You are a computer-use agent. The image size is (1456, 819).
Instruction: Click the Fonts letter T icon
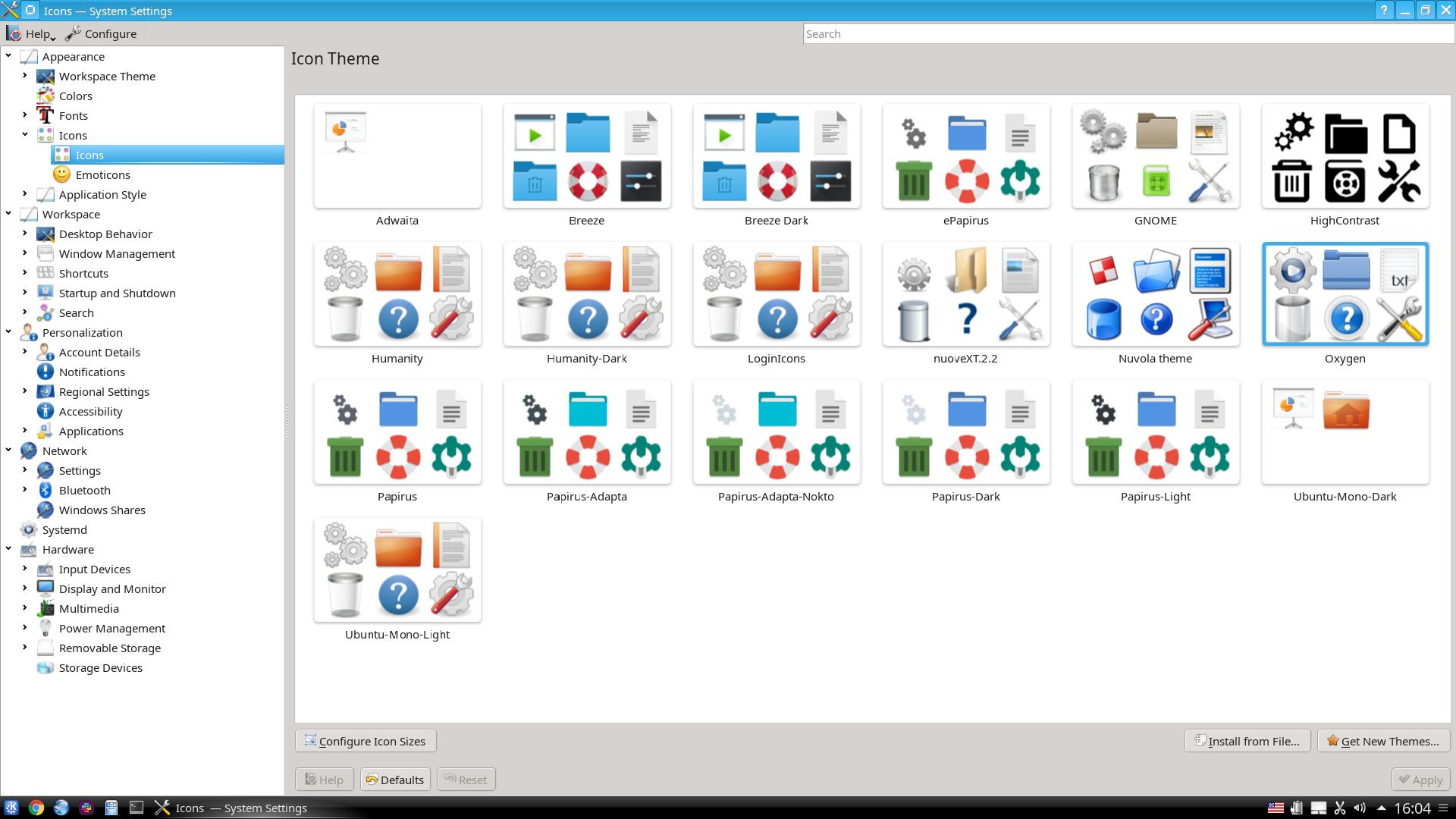click(45, 115)
